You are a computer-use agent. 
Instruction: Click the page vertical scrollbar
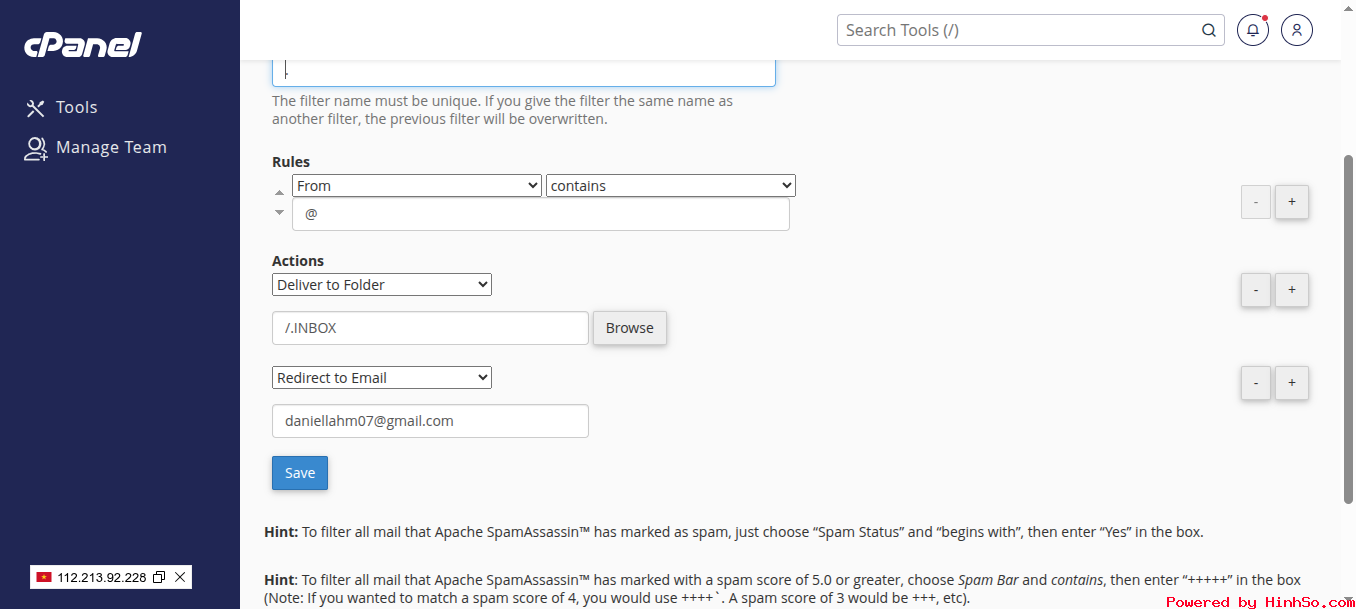coord(1348,330)
